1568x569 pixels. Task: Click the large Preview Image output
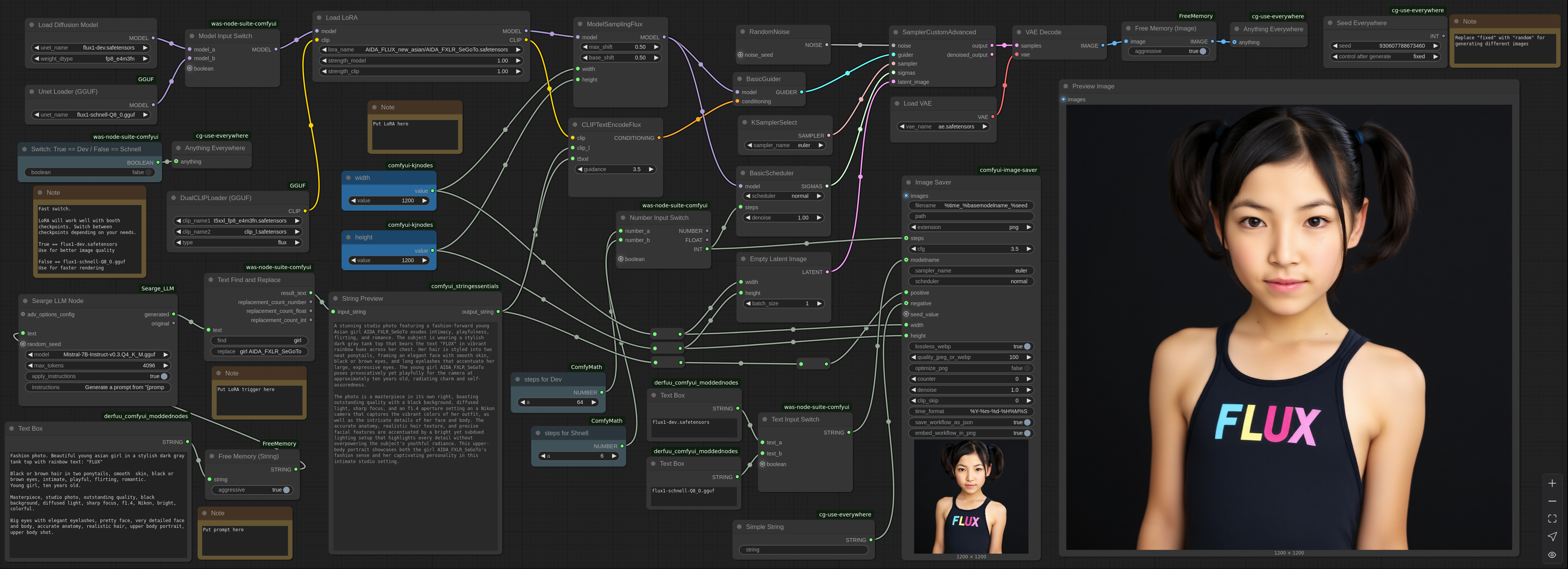[1288, 327]
